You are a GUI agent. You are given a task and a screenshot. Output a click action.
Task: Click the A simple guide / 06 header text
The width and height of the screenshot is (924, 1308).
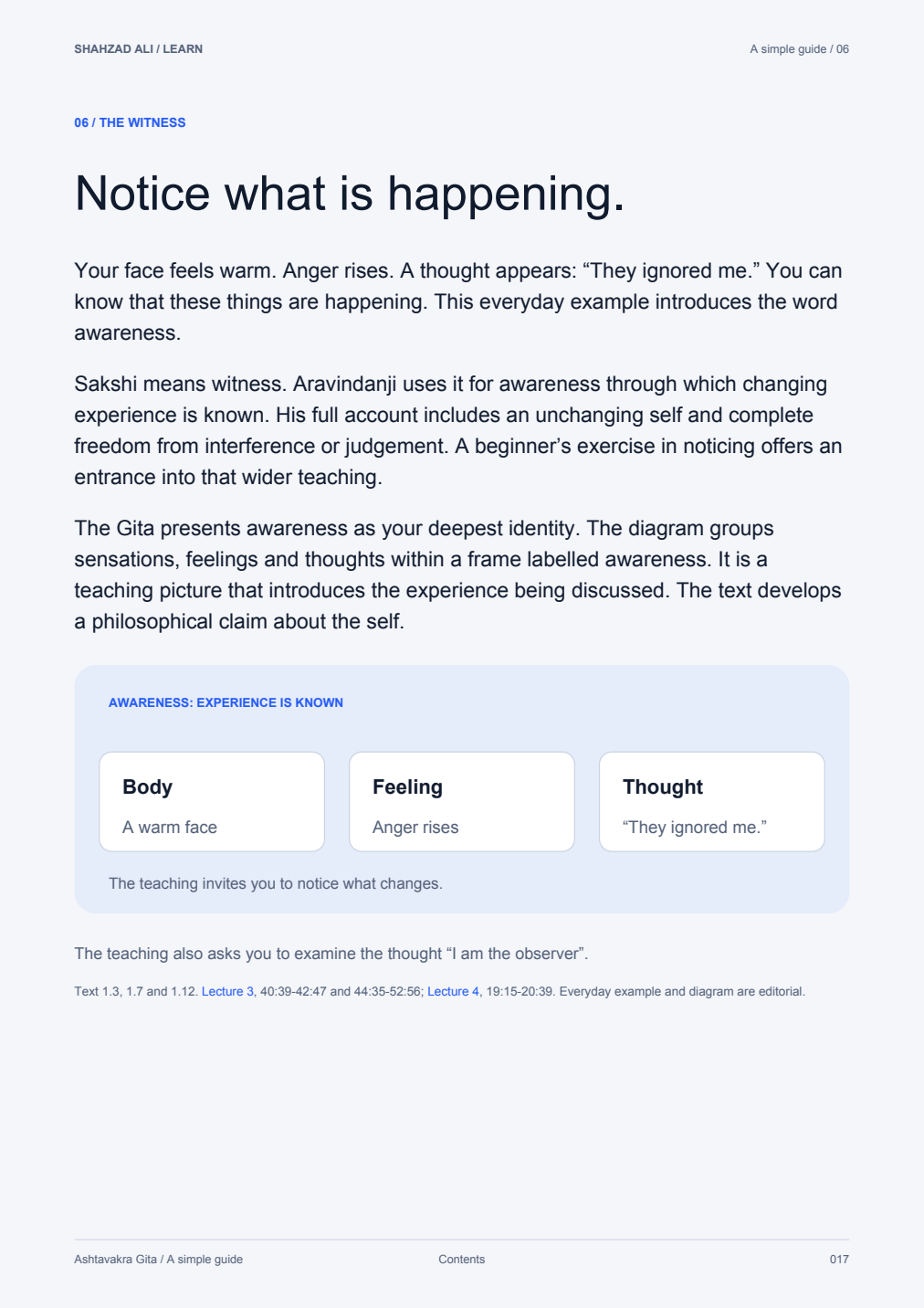799,49
